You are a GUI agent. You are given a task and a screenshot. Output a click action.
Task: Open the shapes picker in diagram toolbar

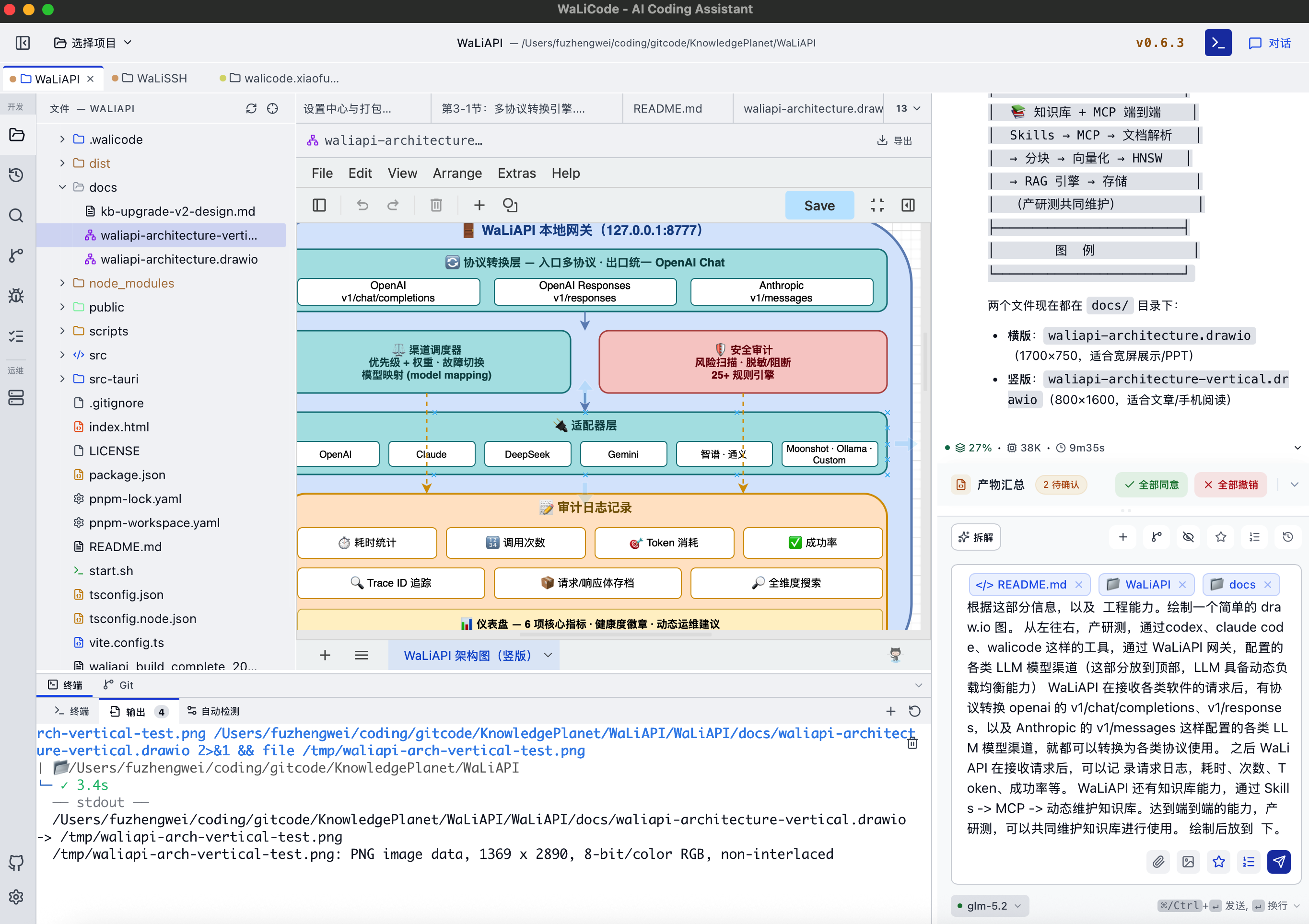point(510,205)
